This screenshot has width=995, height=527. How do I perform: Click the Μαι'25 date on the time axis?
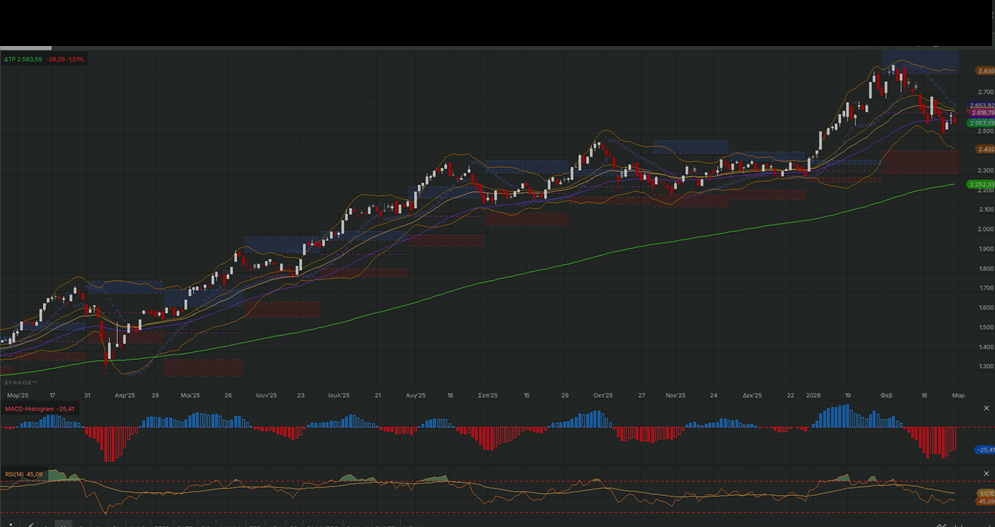coord(190,395)
